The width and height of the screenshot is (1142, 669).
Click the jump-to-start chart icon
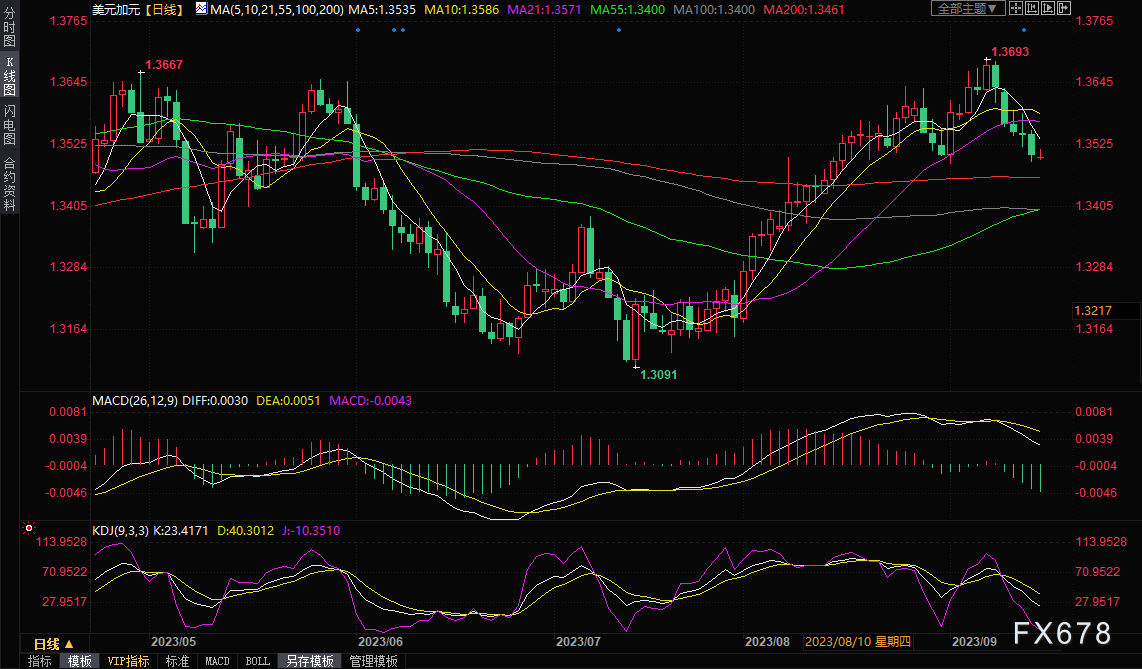(1033, 8)
